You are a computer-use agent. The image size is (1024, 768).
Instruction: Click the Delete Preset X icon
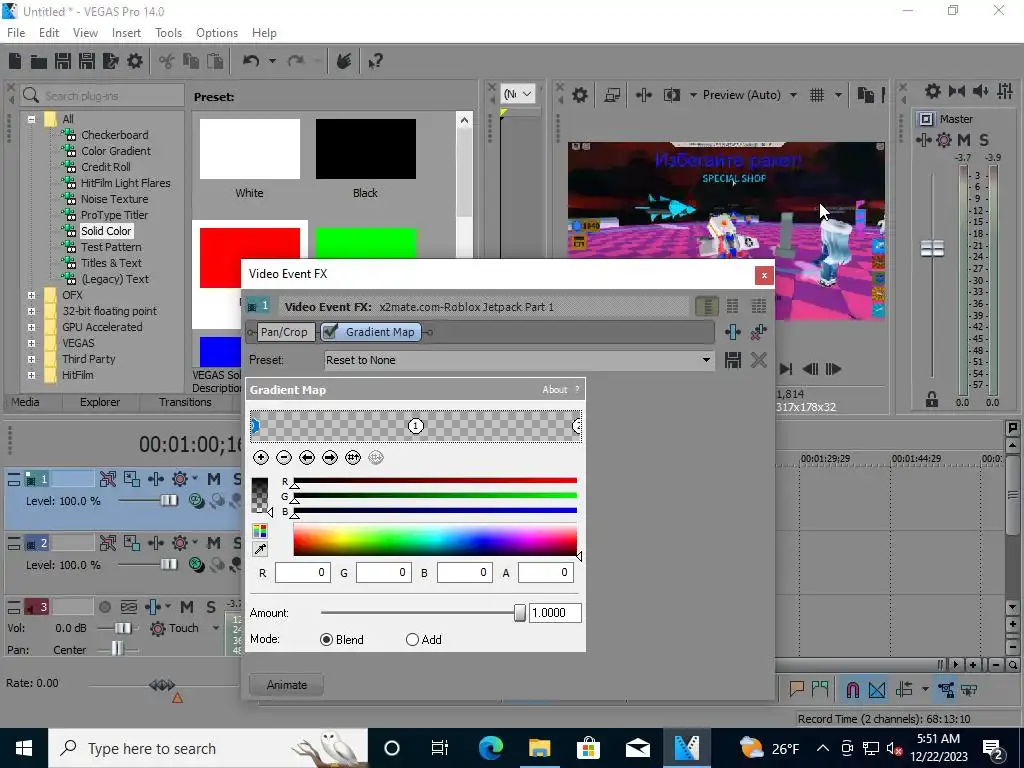pyautogui.click(x=758, y=360)
